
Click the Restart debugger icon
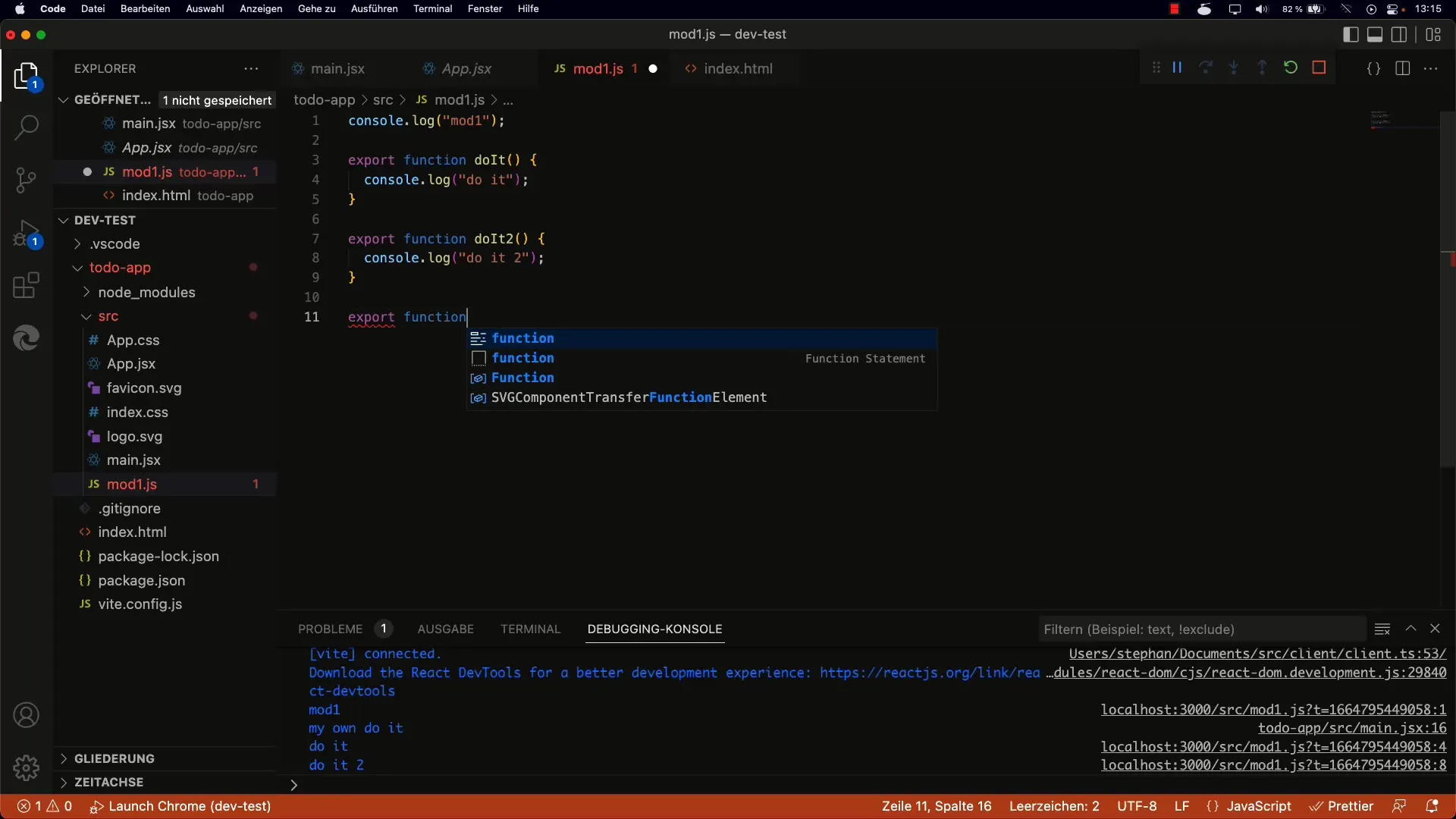pos(1290,68)
